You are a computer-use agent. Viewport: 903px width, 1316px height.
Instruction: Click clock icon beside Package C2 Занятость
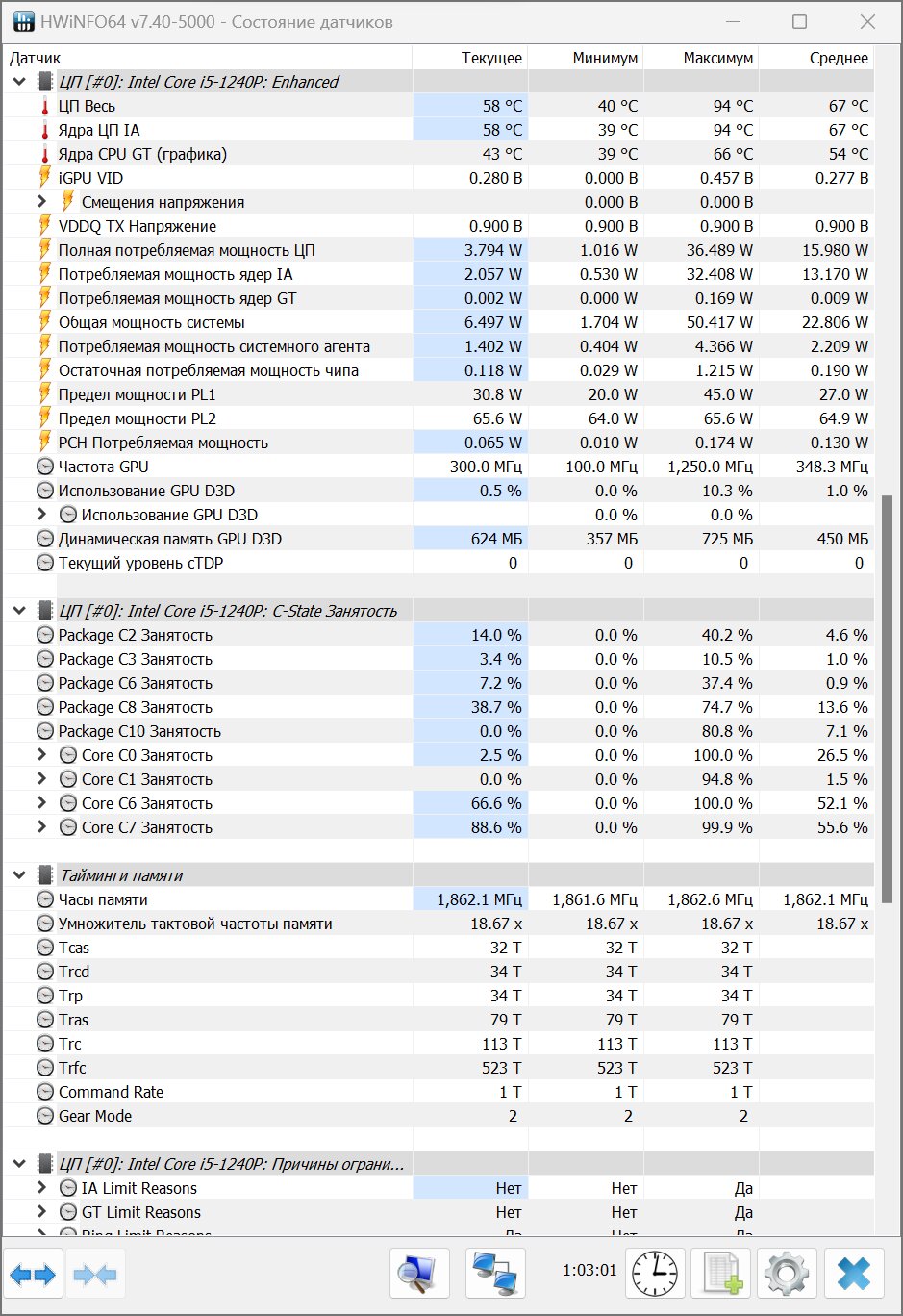[44, 635]
